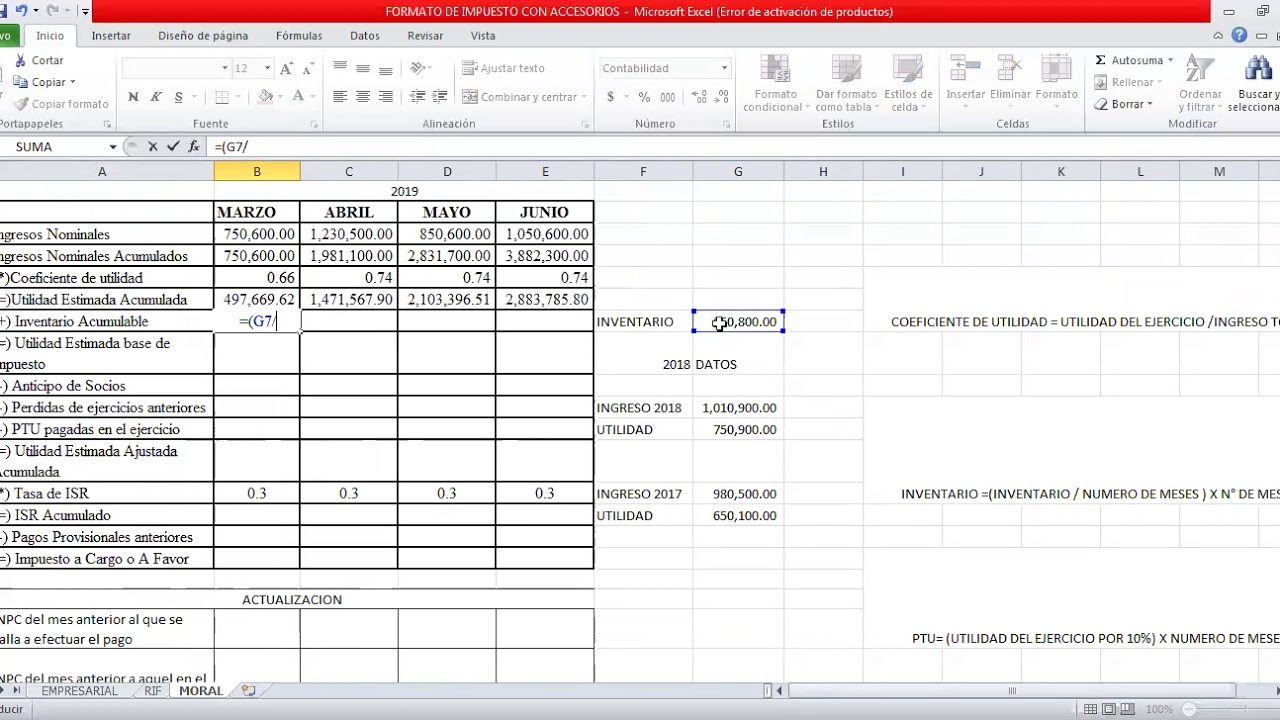The width and height of the screenshot is (1280, 720).
Task: Align text left in the cell
Action: 340,97
